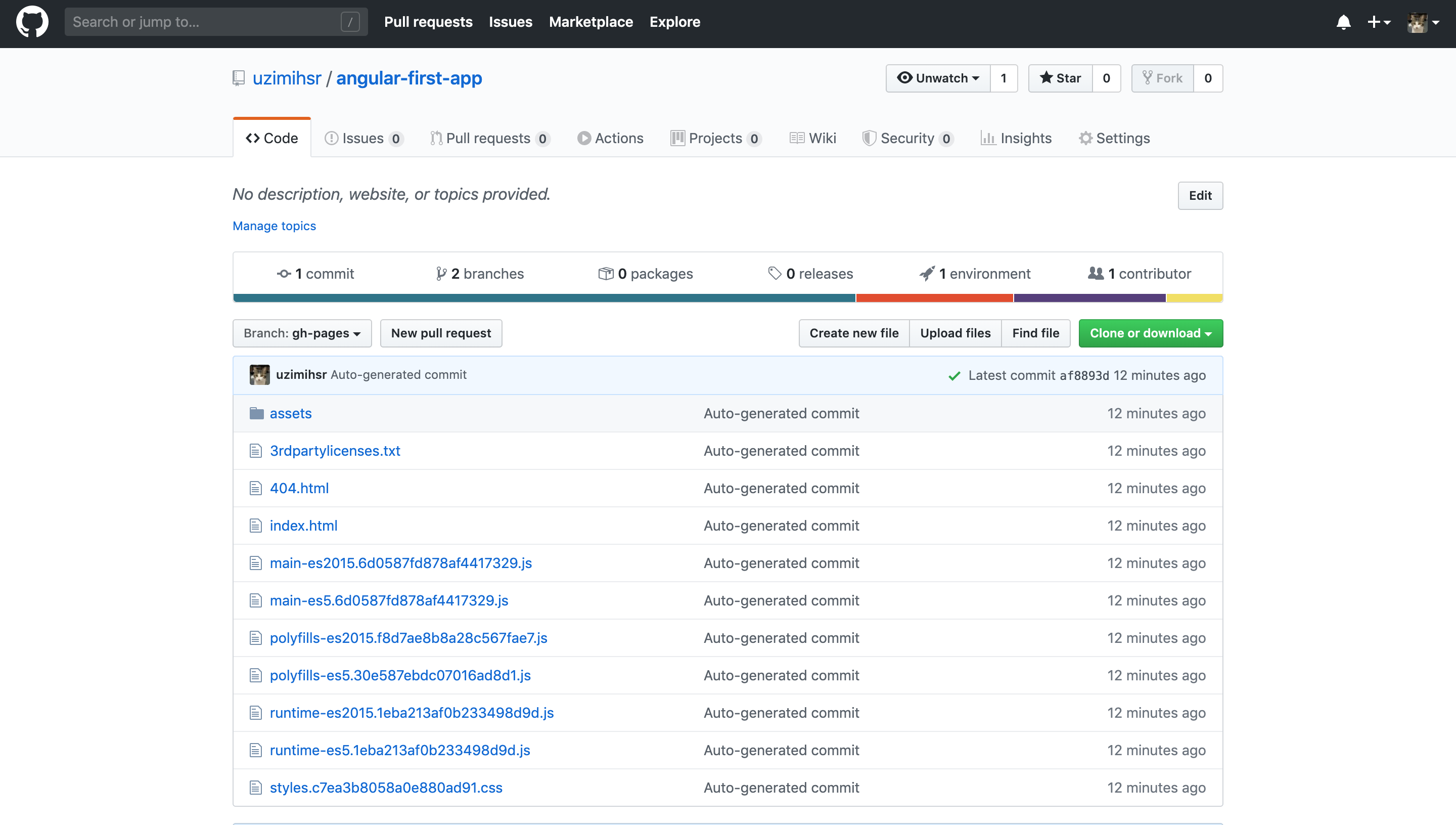View the 1 environment page
1456x825 pixels.
pyautogui.click(x=975, y=274)
